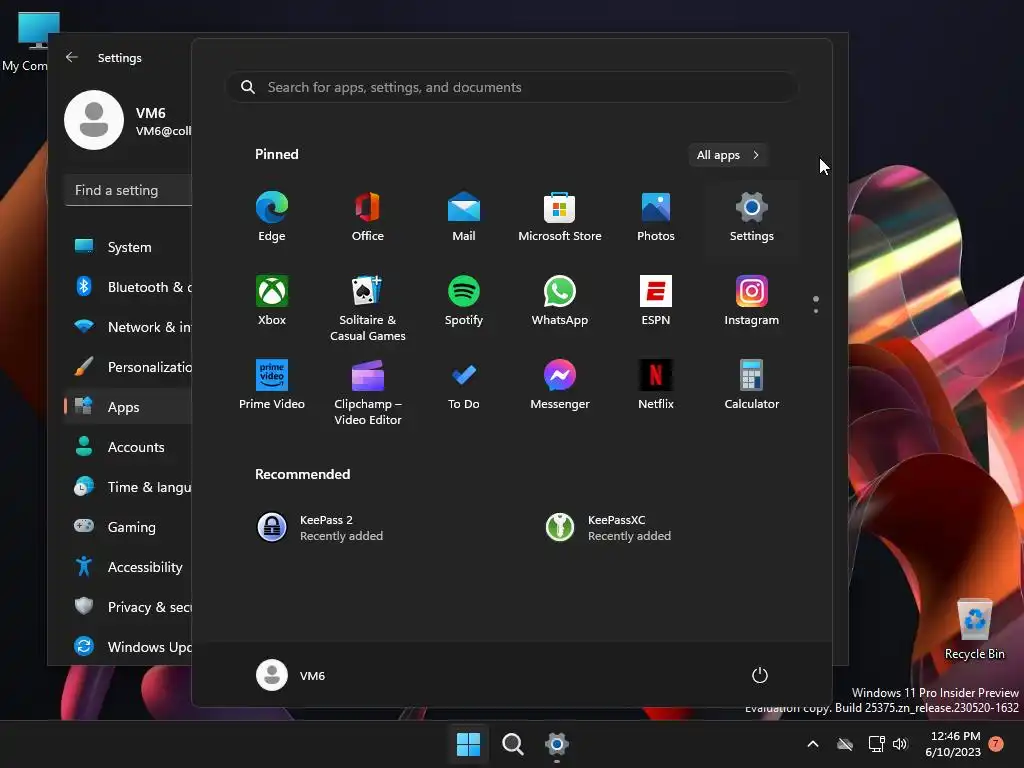Viewport: 1024px width, 768px height.
Task: Switch to Settings from the taskbar
Action: point(556,744)
